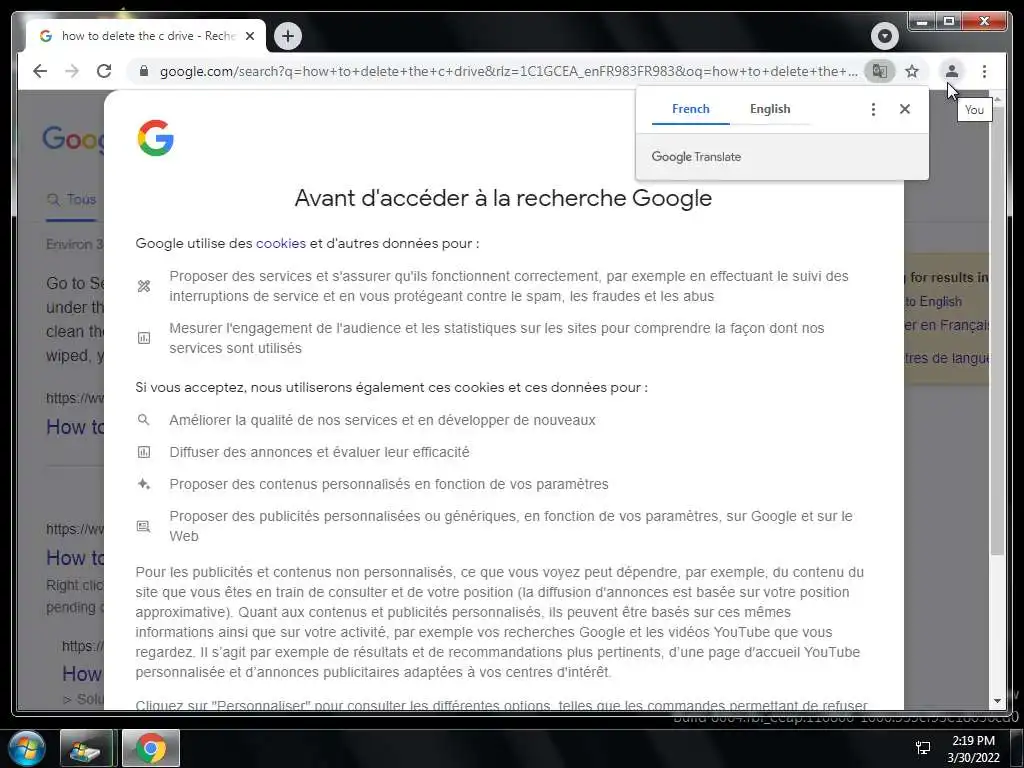Click the magnifier icon beside 'Améliorer la qualité'
Screen dimensions: 1024x768
pyautogui.click(x=144, y=420)
